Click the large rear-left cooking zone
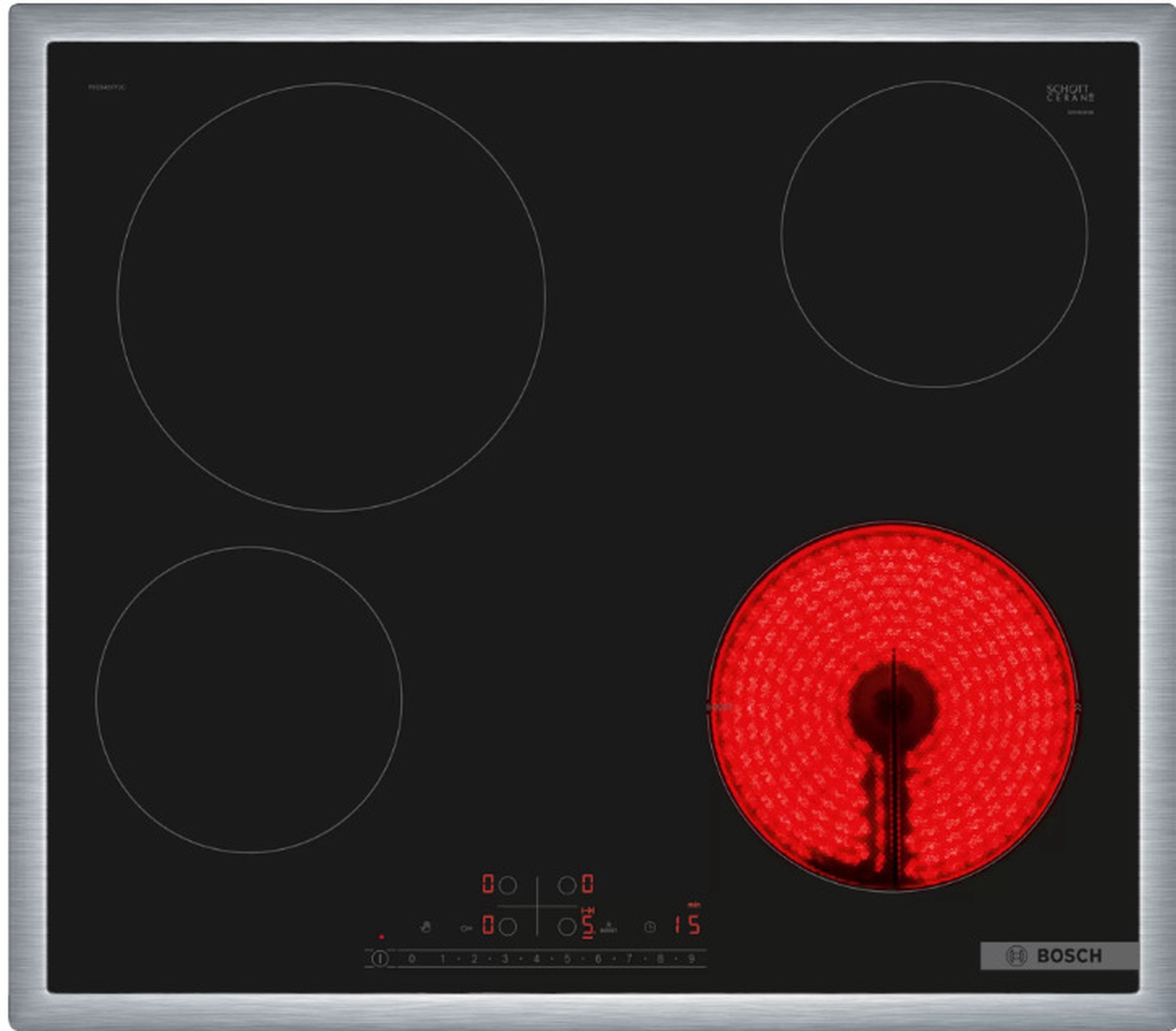The height and width of the screenshot is (1031, 1176). 331,297
